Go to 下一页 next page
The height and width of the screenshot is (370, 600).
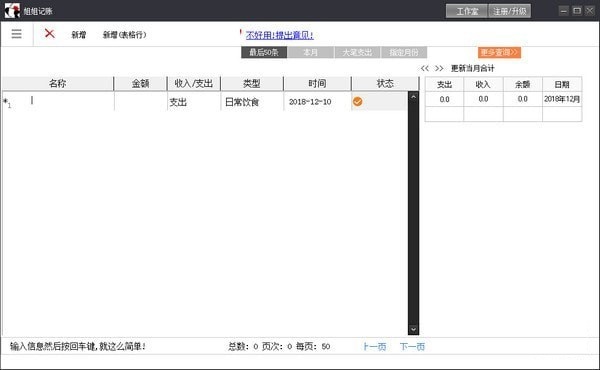[x=412, y=347]
